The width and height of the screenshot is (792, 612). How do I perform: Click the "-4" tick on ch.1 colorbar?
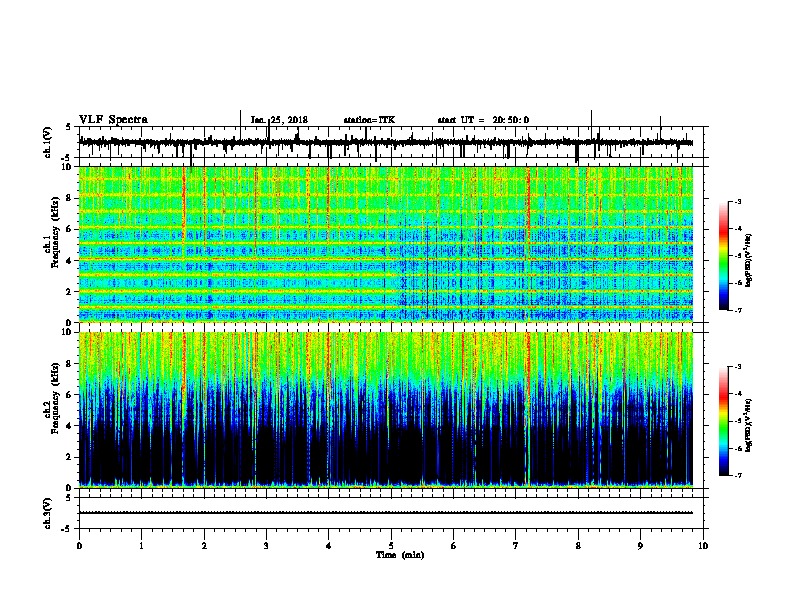[737, 229]
